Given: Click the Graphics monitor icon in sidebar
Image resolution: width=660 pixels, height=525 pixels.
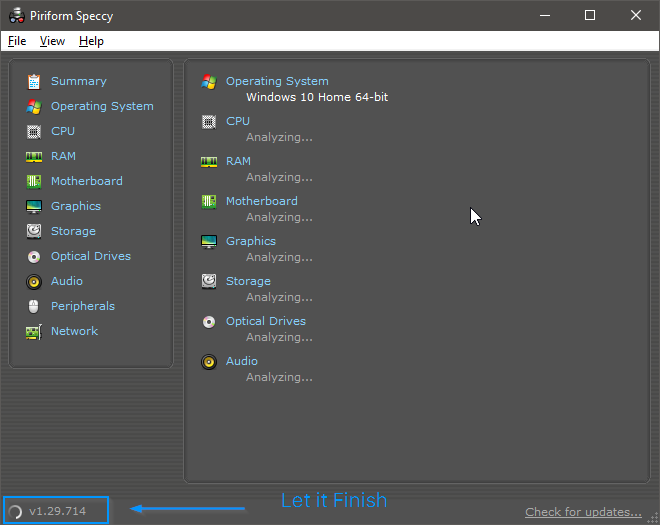Looking at the screenshot, I should [x=34, y=206].
